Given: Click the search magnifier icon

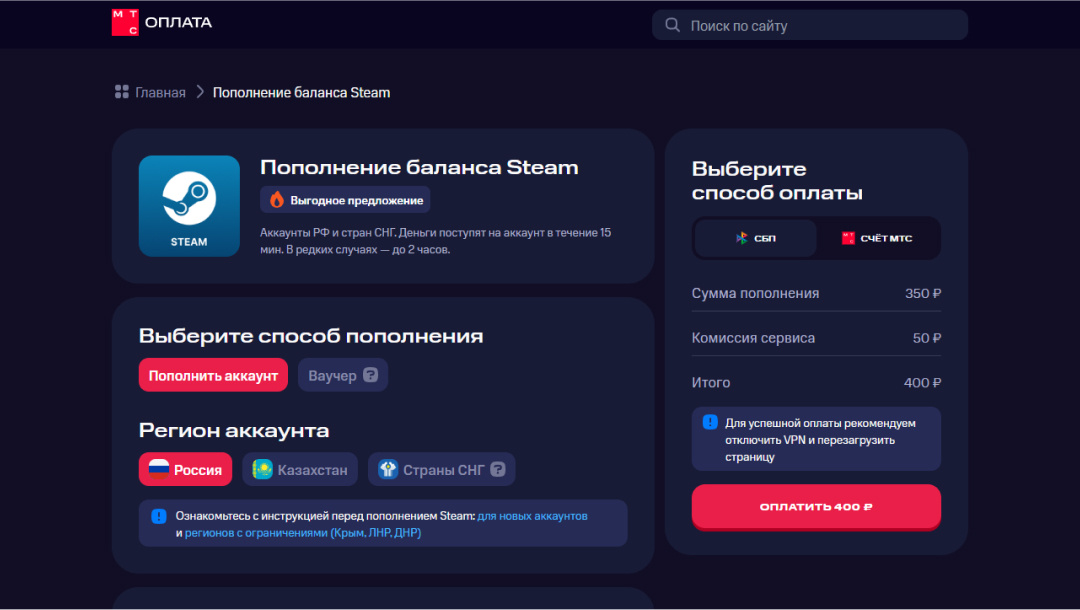Looking at the screenshot, I should pos(672,25).
